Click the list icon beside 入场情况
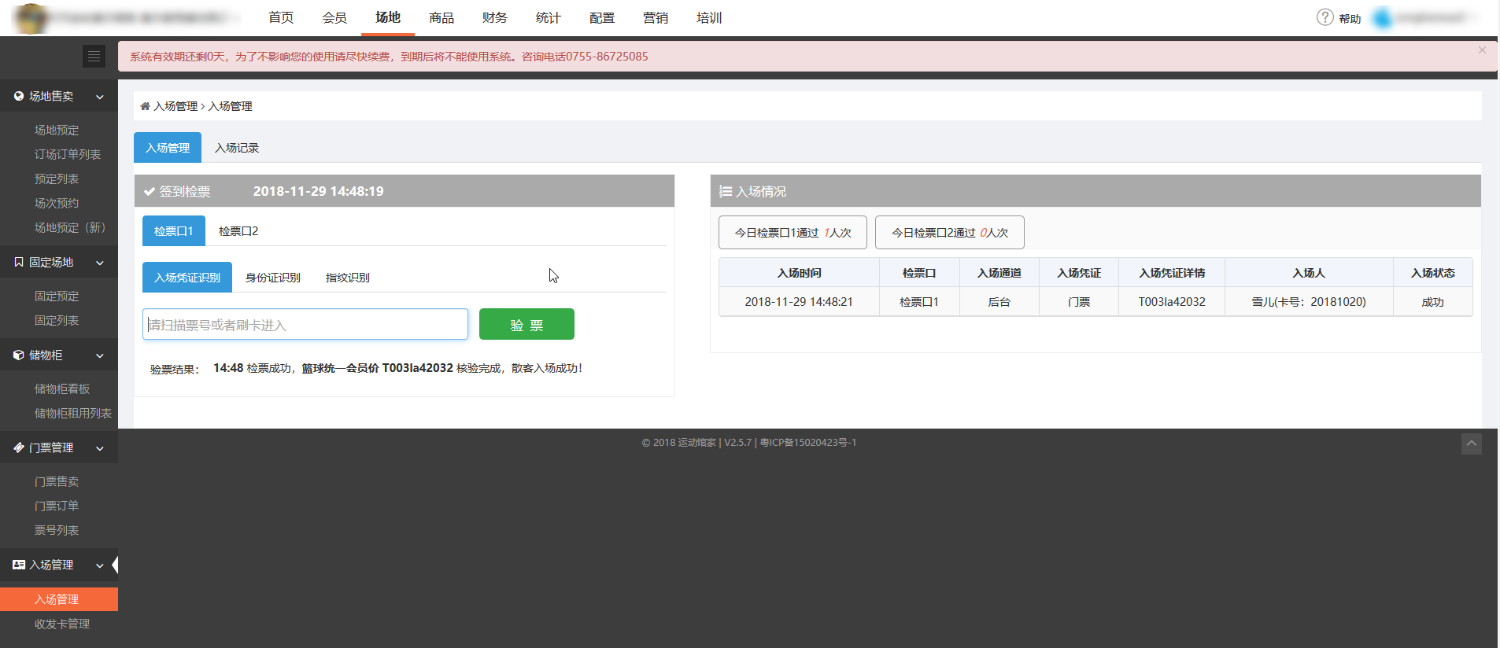The image size is (1500, 648). (x=726, y=192)
